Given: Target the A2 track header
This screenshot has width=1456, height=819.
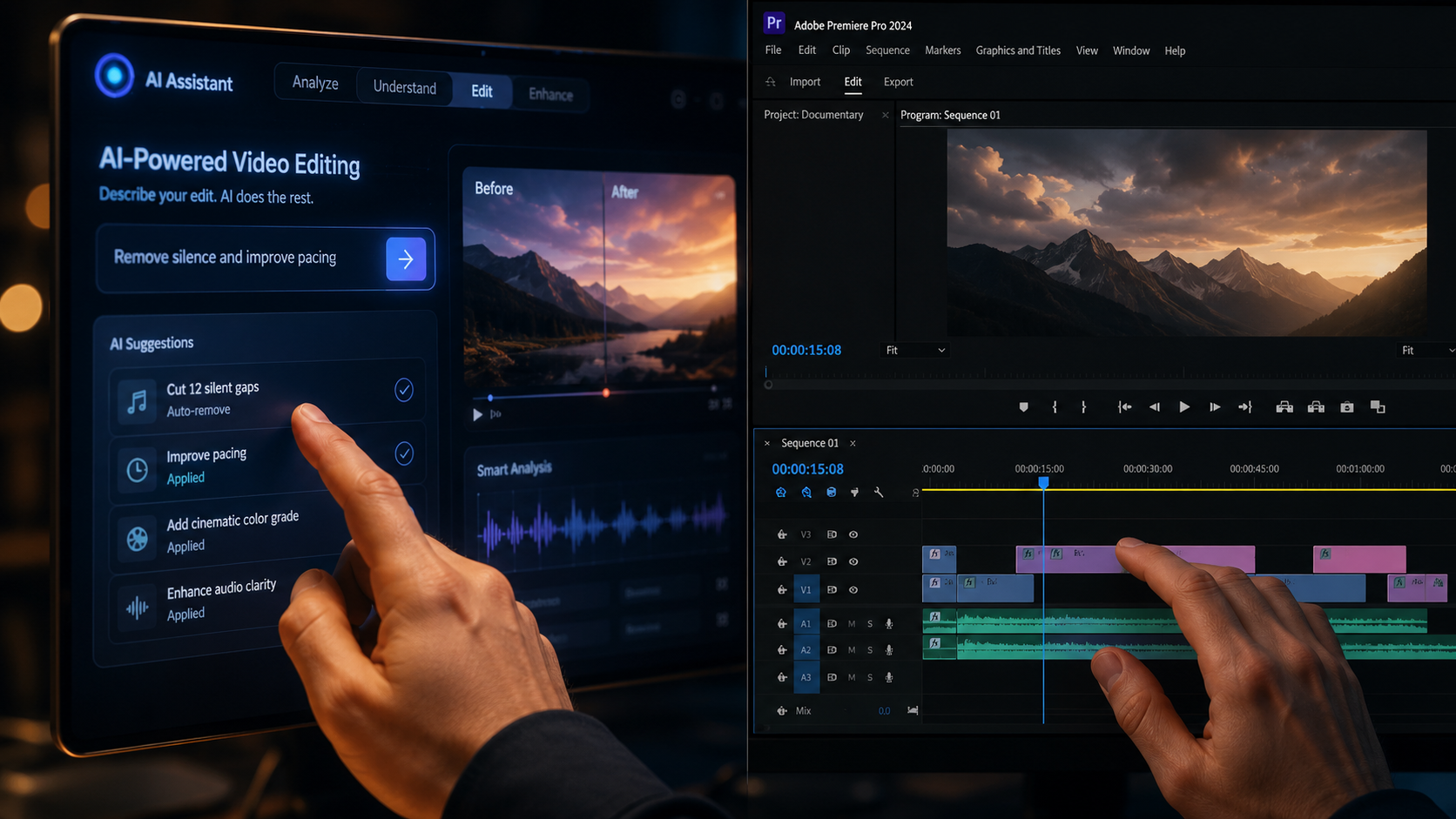Looking at the screenshot, I should [x=806, y=650].
